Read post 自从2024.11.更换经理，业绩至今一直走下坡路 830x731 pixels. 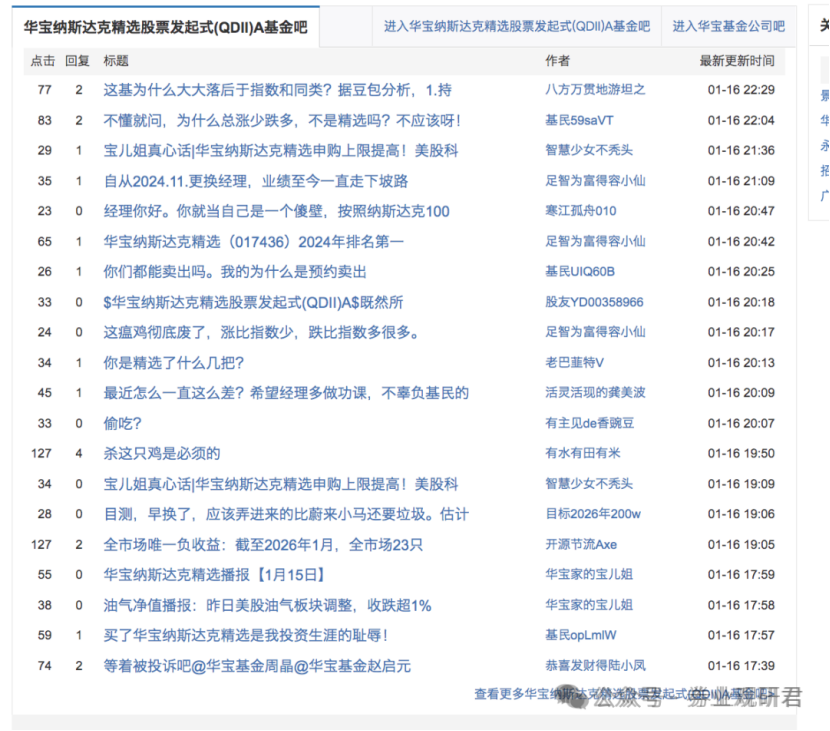[x=255, y=181]
